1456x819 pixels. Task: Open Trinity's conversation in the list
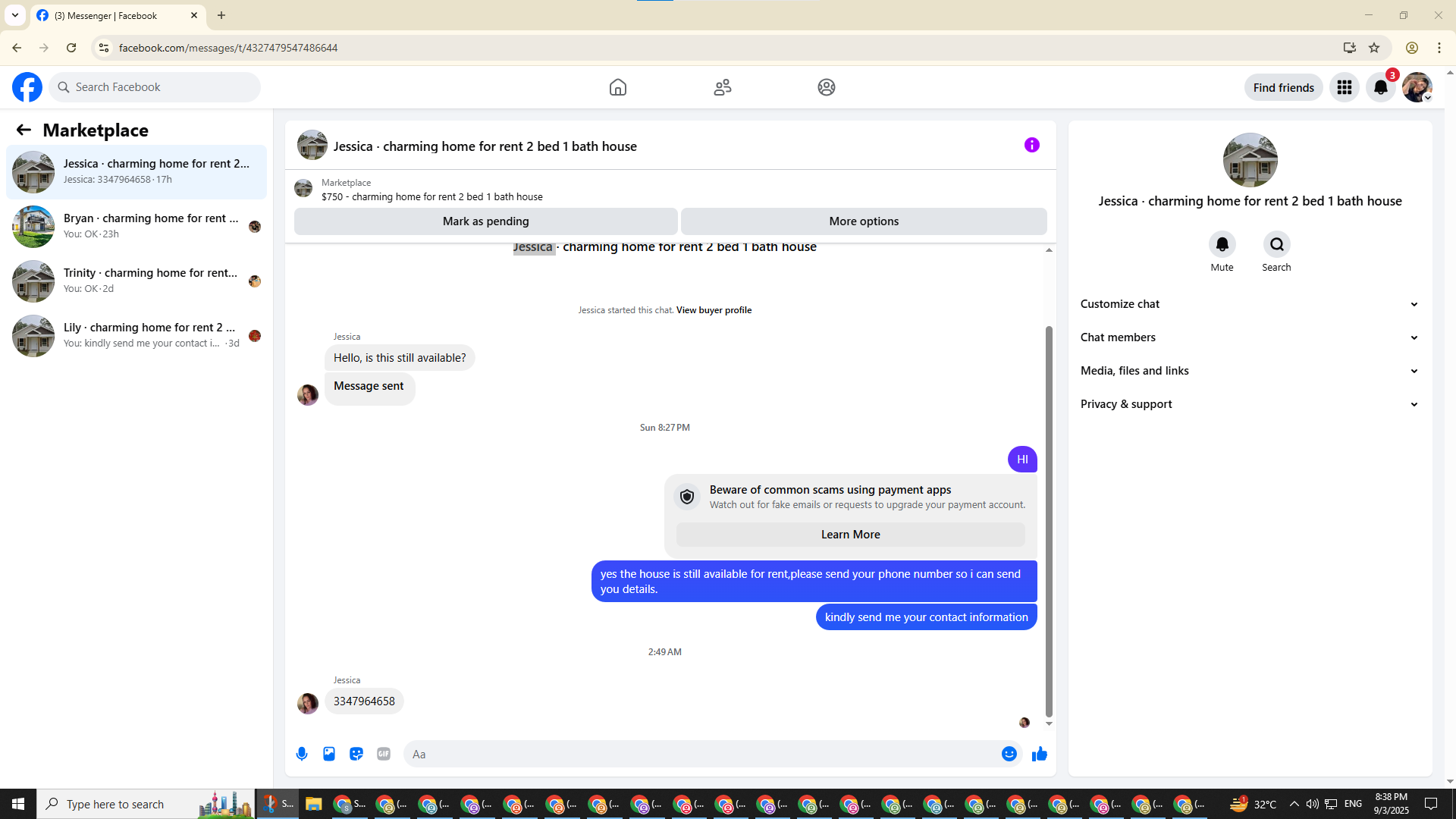pyautogui.click(x=136, y=281)
